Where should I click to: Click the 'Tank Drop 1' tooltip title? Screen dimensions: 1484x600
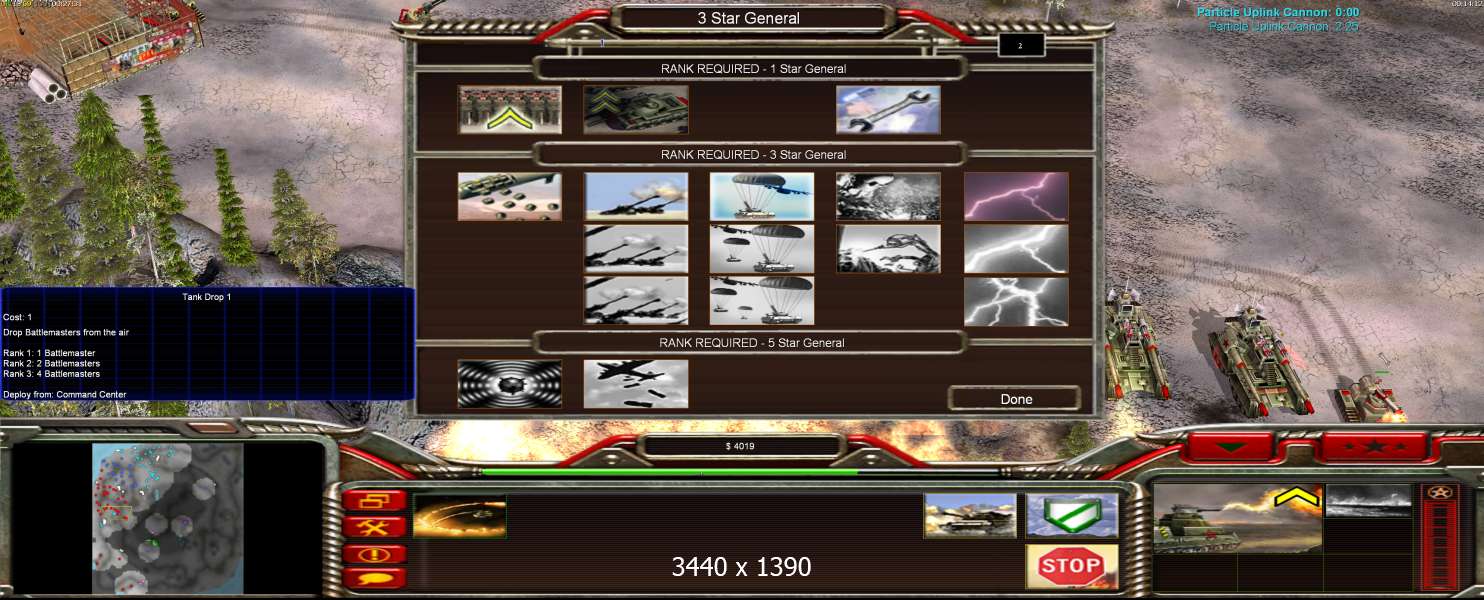click(x=207, y=297)
